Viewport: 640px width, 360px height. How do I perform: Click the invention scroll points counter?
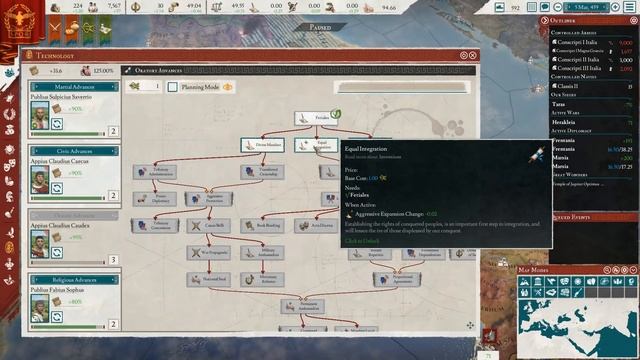[144, 86]
